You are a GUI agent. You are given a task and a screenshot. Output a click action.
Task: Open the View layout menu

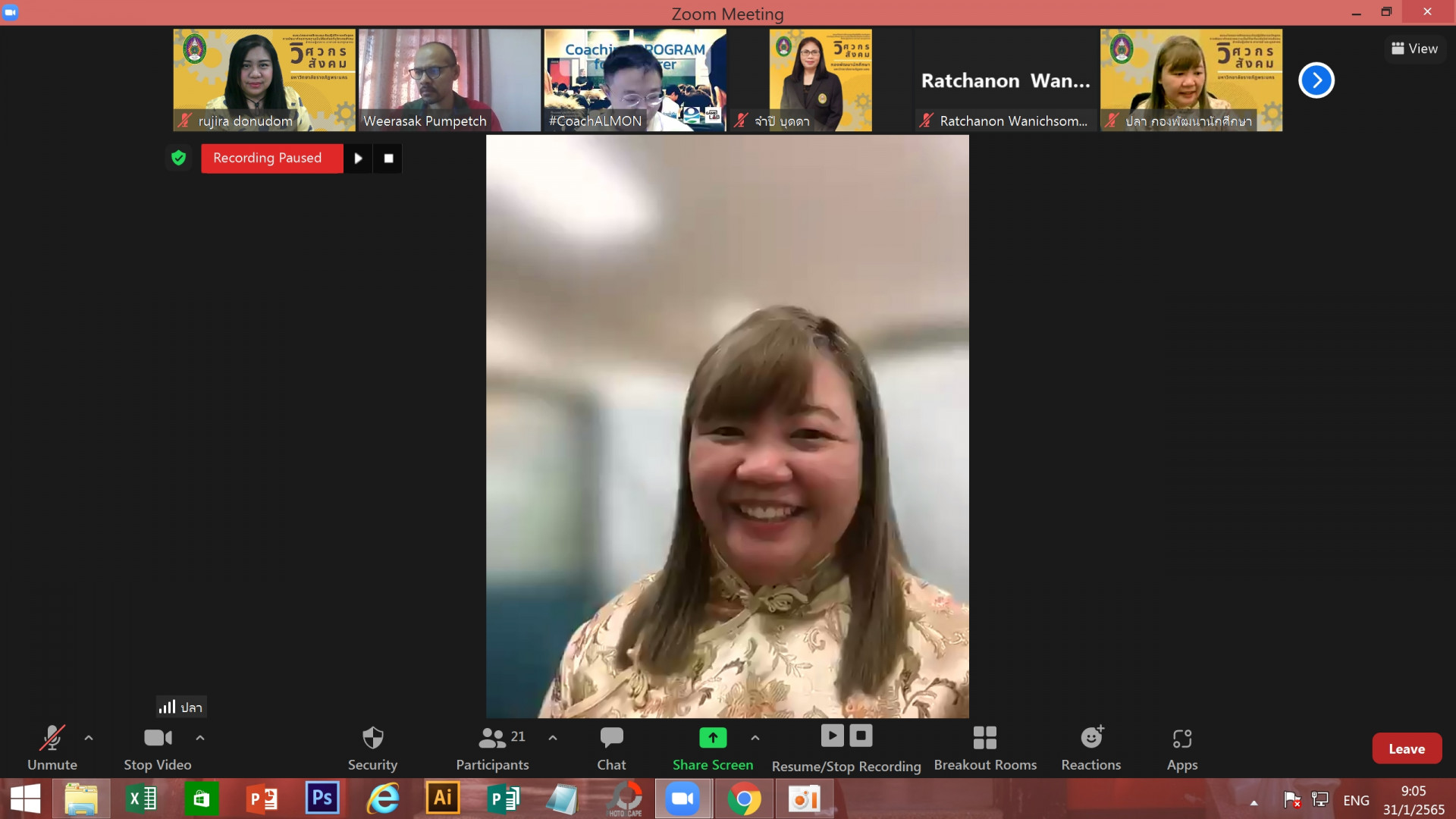click(x=1414, y=49)
